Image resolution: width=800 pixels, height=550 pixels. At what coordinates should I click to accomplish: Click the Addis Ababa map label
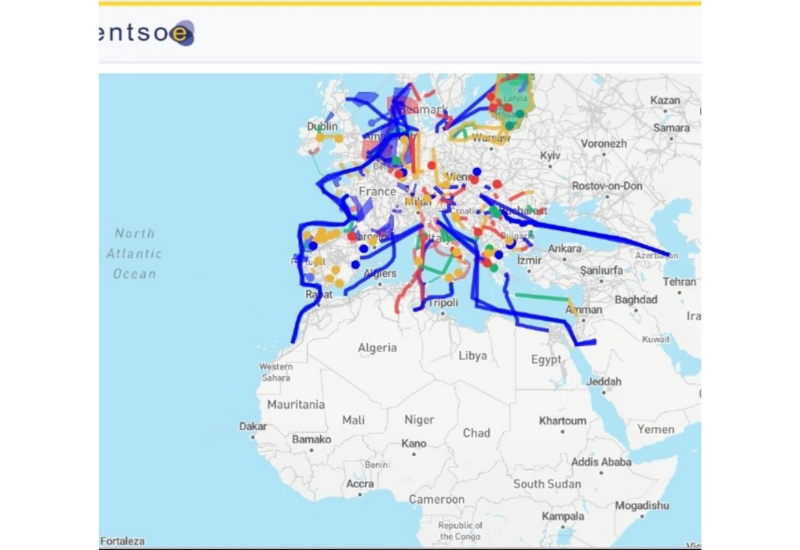pos(601,462)
